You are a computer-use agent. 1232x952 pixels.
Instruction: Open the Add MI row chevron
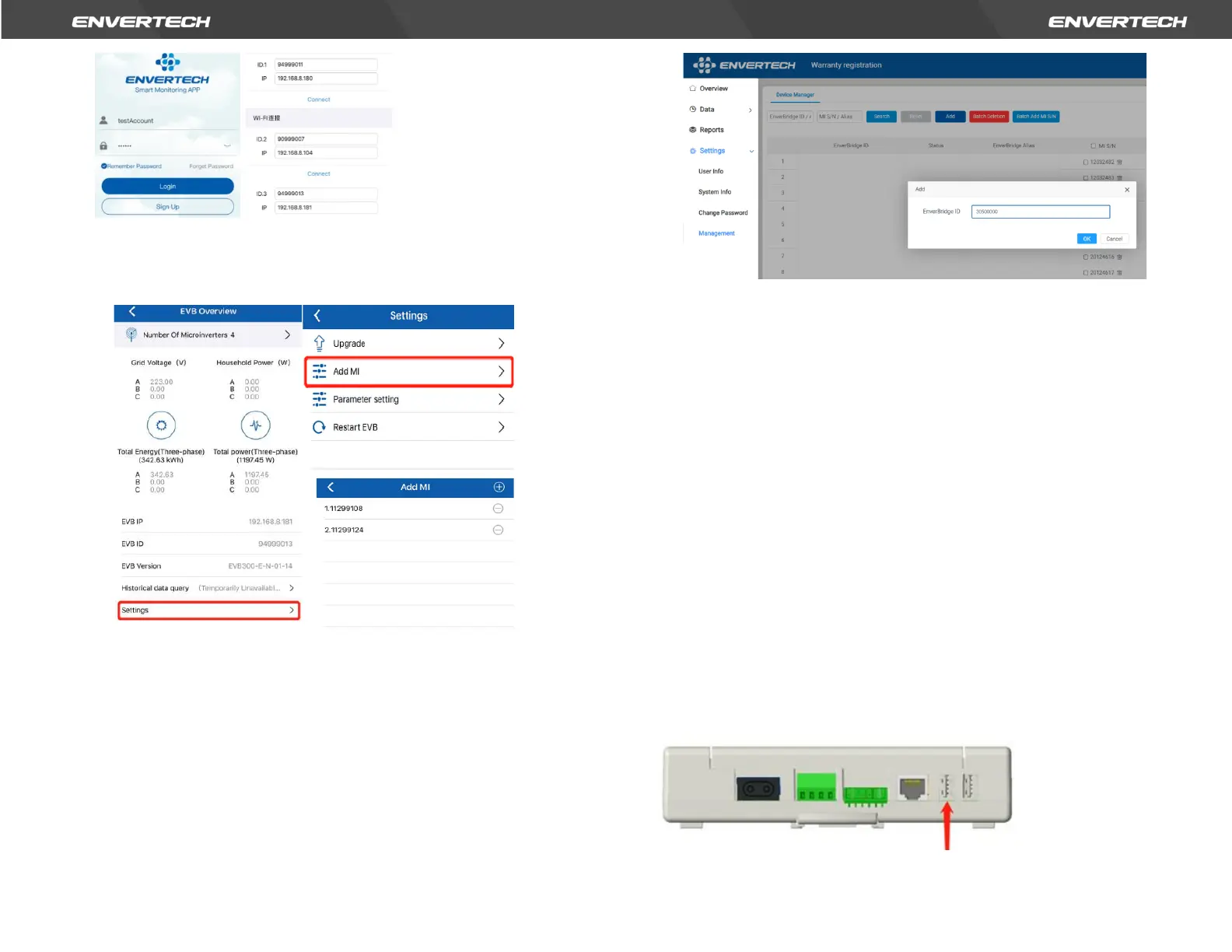pos(501,372)
